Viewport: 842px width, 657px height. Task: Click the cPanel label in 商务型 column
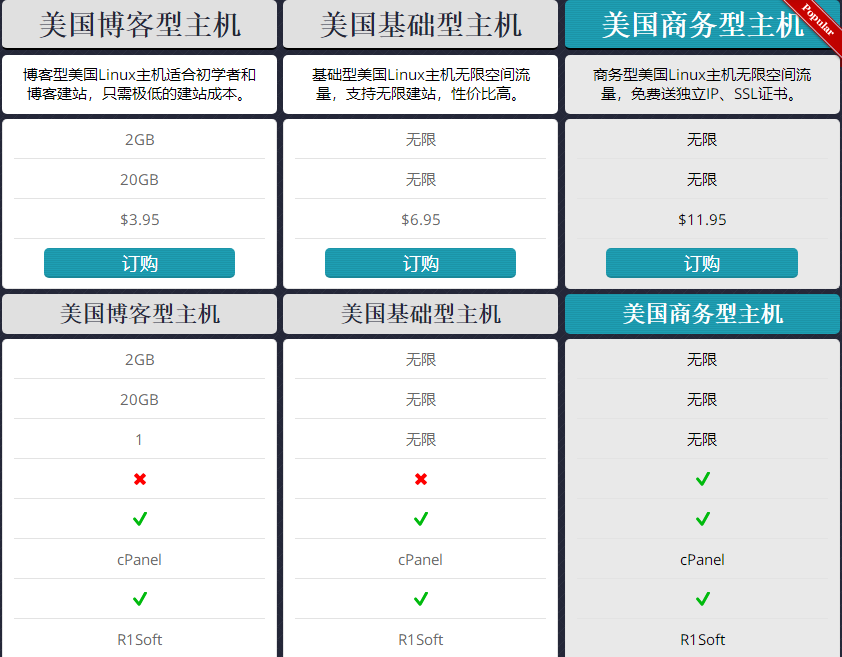coord(702,559)
